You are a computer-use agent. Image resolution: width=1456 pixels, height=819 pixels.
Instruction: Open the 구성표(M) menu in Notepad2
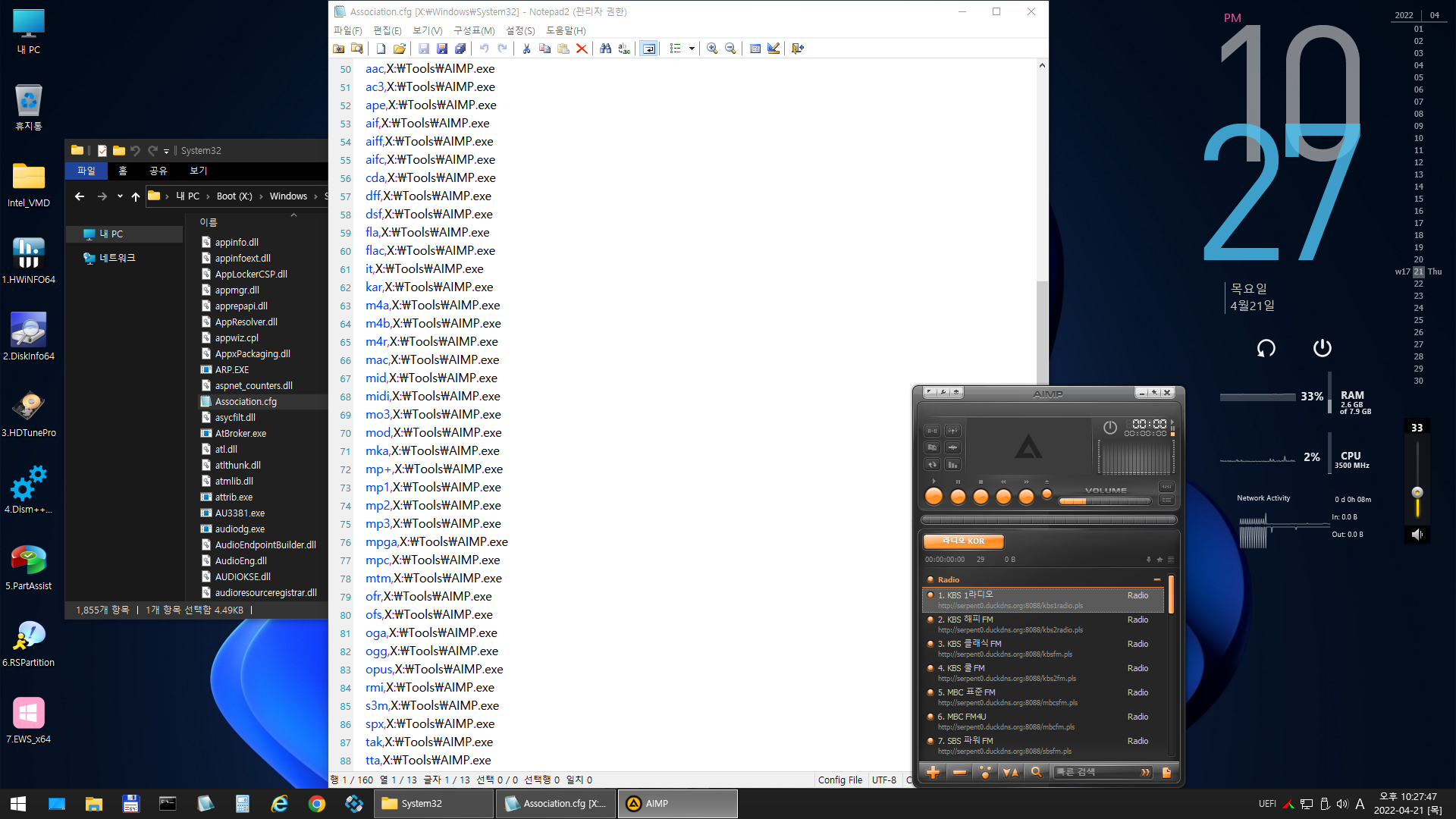[x=474, y=30]
